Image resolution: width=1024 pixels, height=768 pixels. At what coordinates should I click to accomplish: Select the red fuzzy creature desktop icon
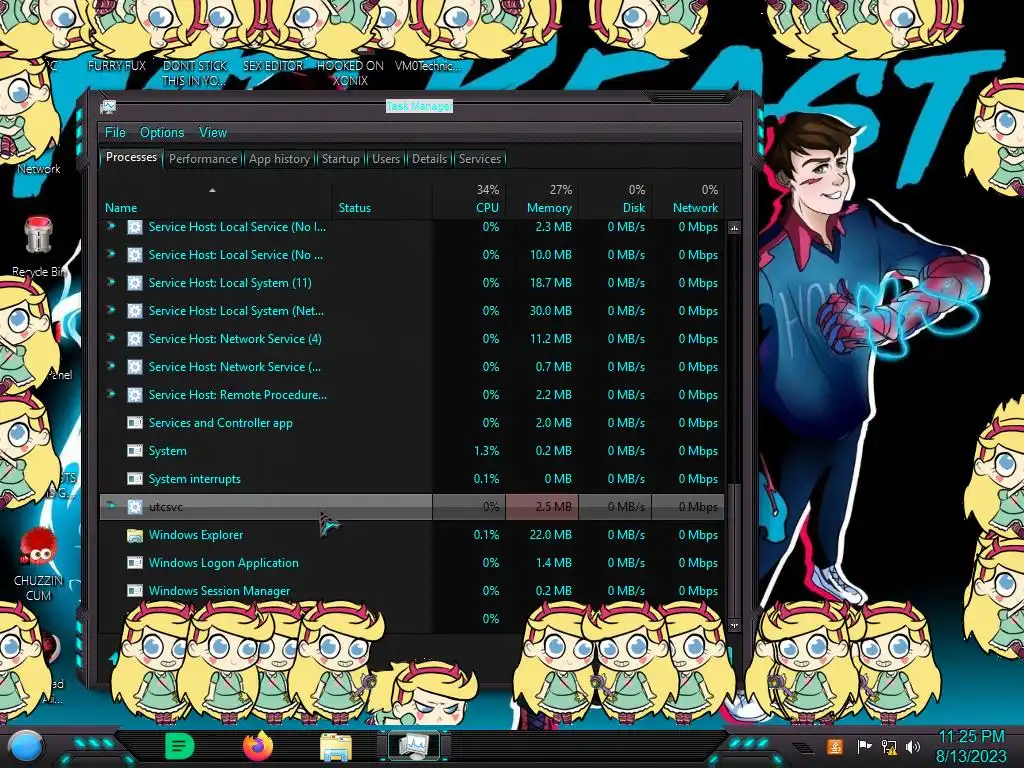[x=39, y=548]
